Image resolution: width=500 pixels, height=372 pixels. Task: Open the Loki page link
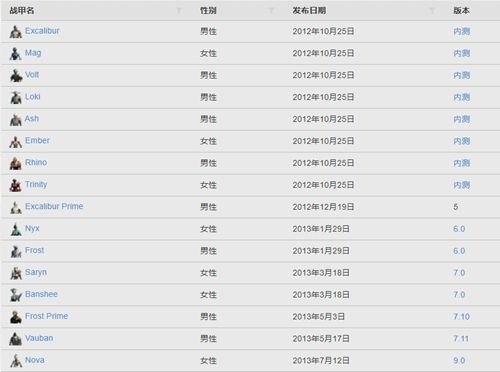pyautogui.click(x=33, y=97)
